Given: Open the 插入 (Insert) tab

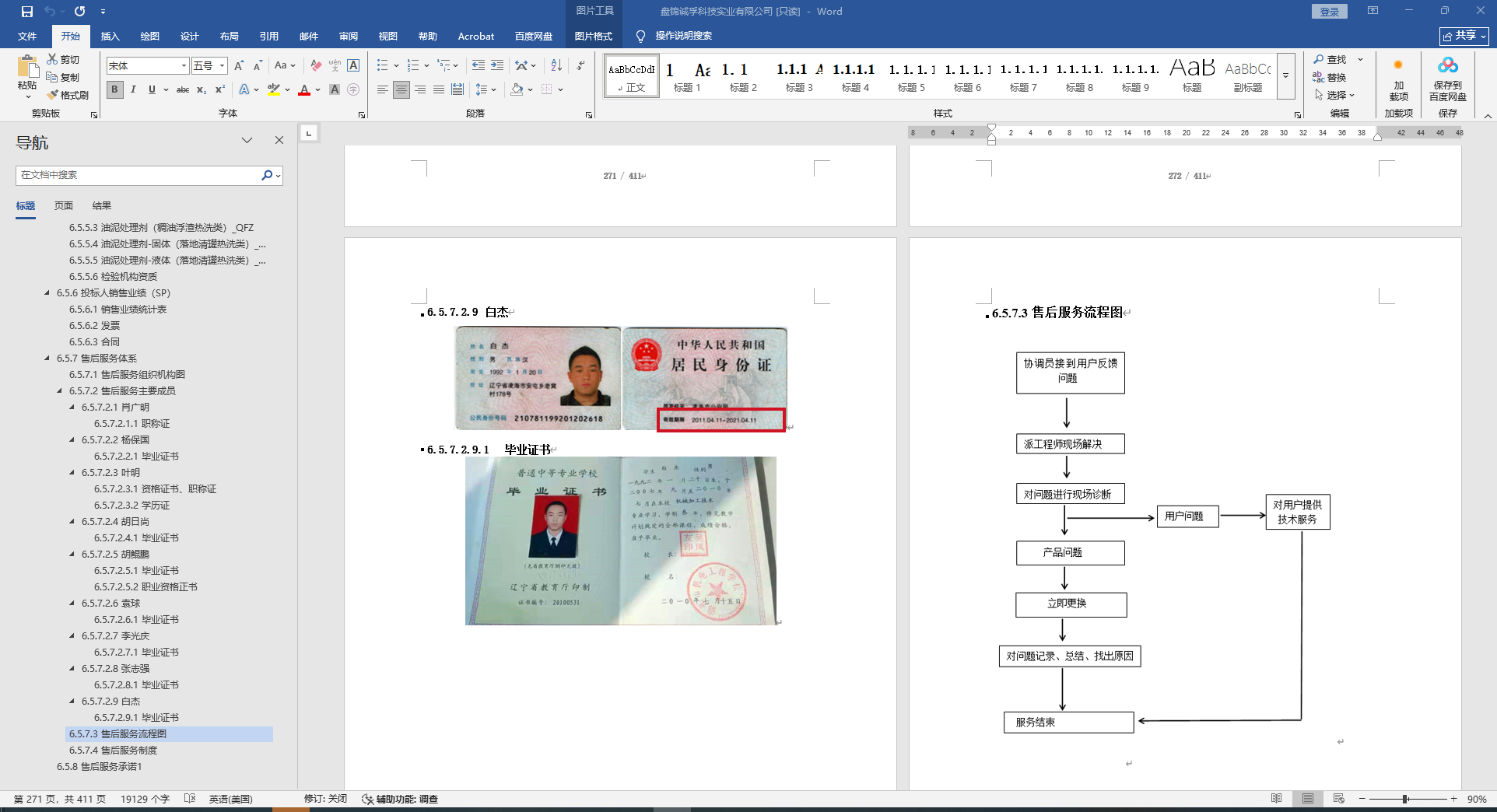Looking at the screenshot, I should tap(110, 37).
